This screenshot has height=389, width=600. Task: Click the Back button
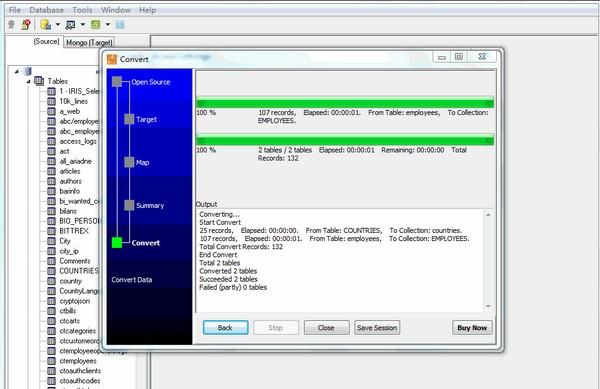click(x=225, y=328)
